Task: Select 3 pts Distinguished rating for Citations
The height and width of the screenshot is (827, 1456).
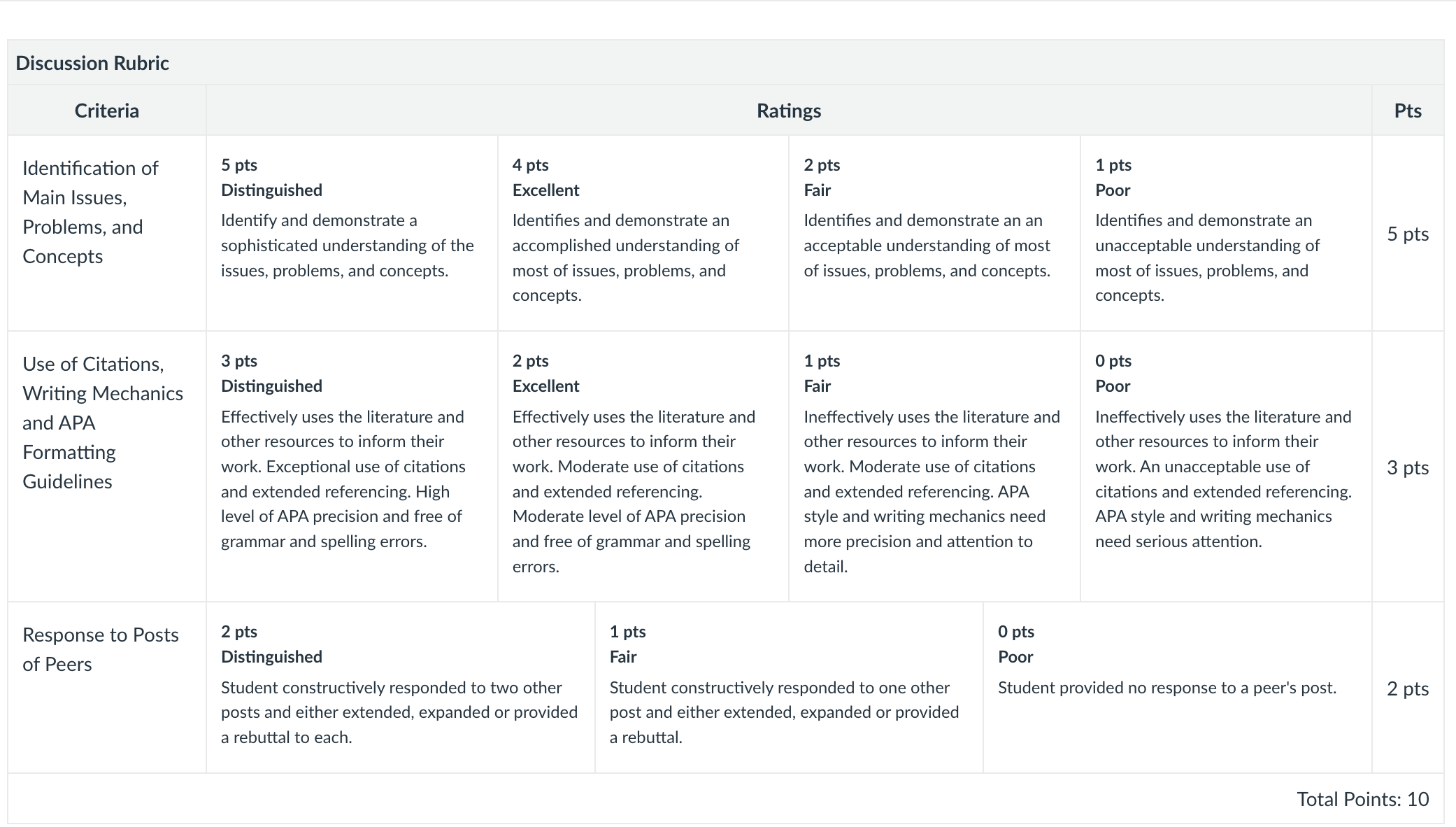Action: coord(352,466)
